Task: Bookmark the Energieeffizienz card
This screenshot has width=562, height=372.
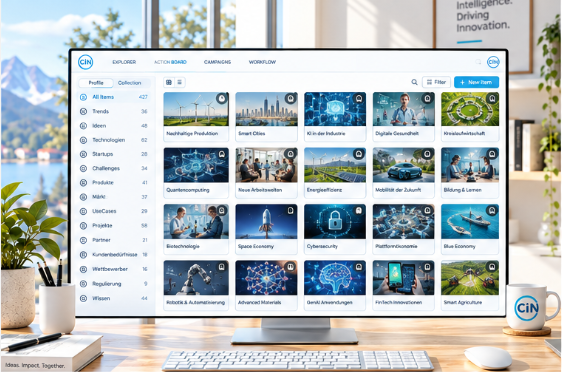Action: pyautogui.click(x=359, y=154)
